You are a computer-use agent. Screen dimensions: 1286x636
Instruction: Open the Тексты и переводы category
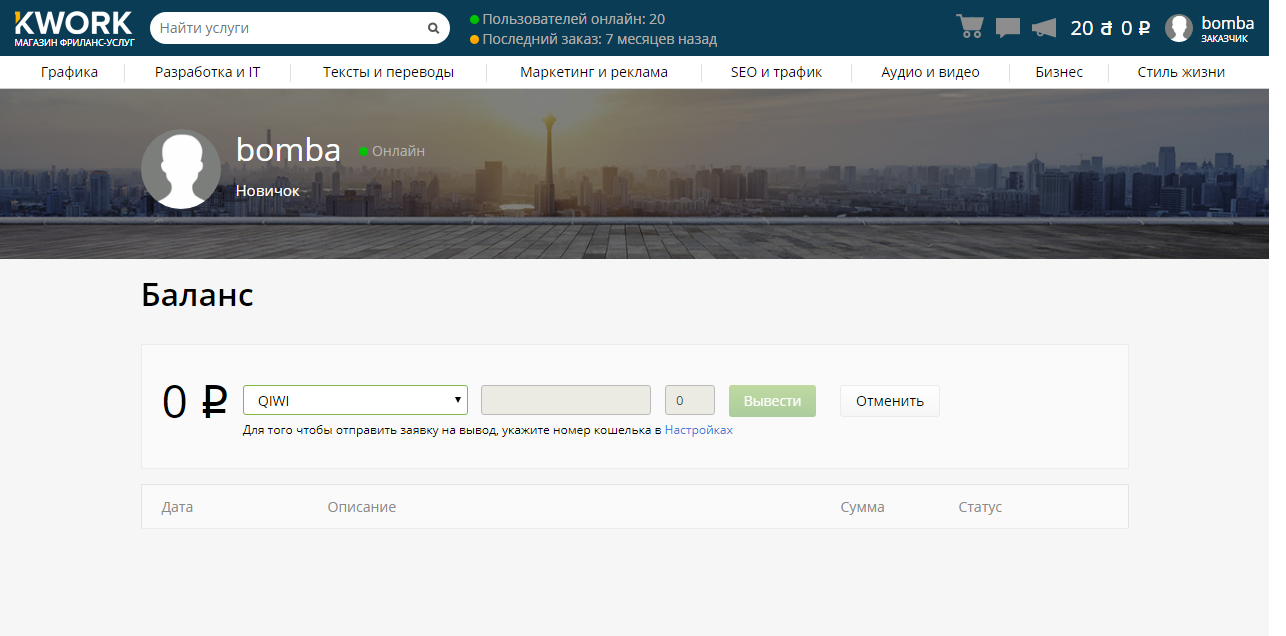tap(388, 72)
